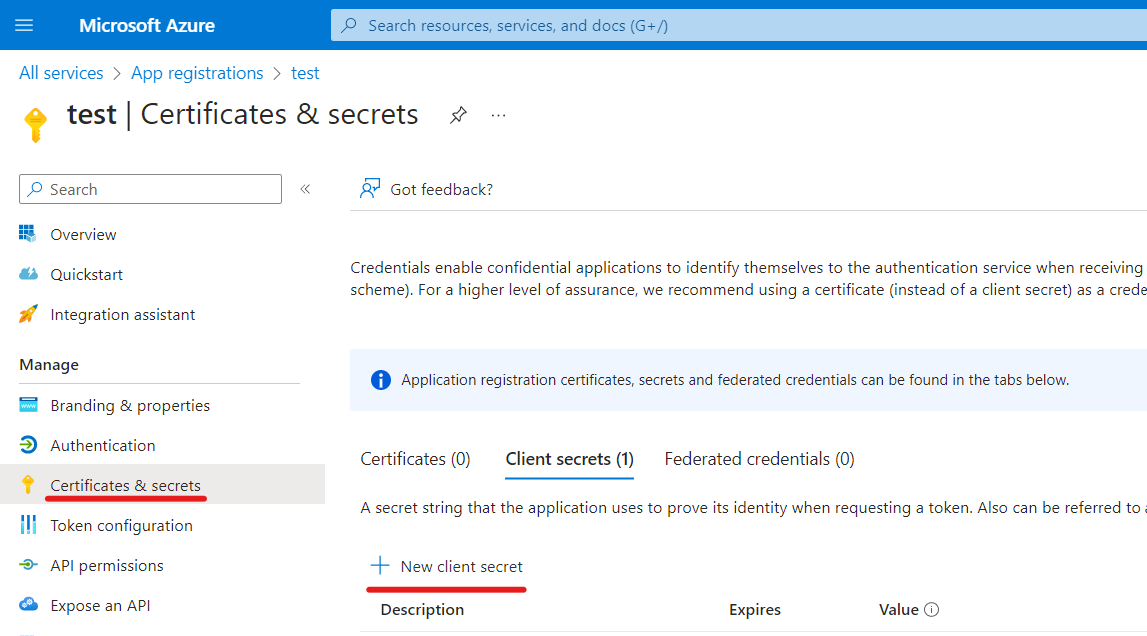Go to All services breadcrumb
The height and width of the screenshot is (636, 1147).
(61, 73)
